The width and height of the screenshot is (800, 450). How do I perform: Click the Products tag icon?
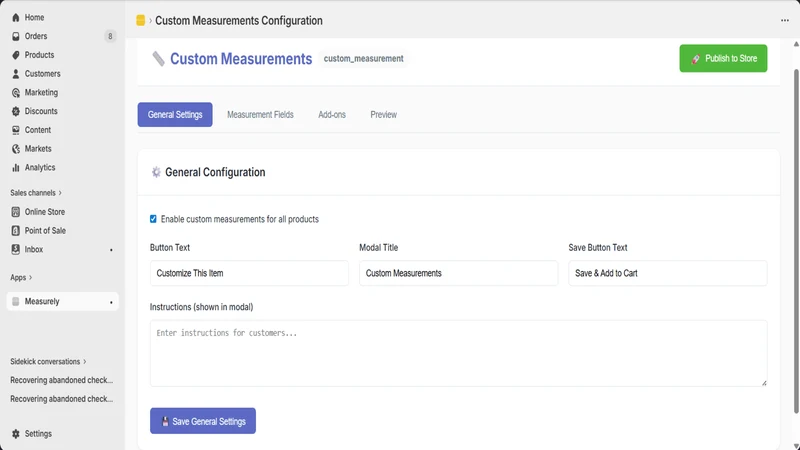point(16,55)
